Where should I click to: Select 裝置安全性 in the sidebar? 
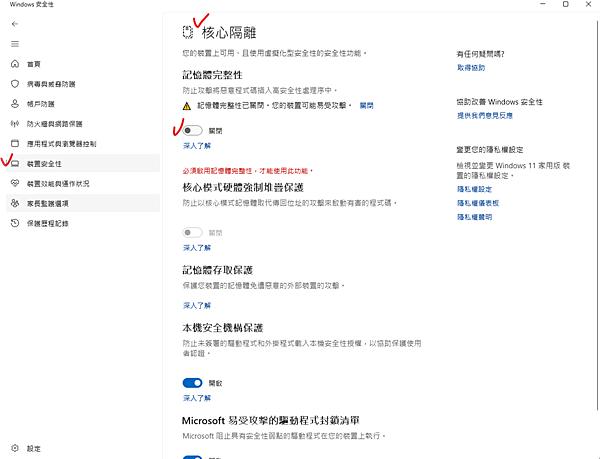pos(83,163)
